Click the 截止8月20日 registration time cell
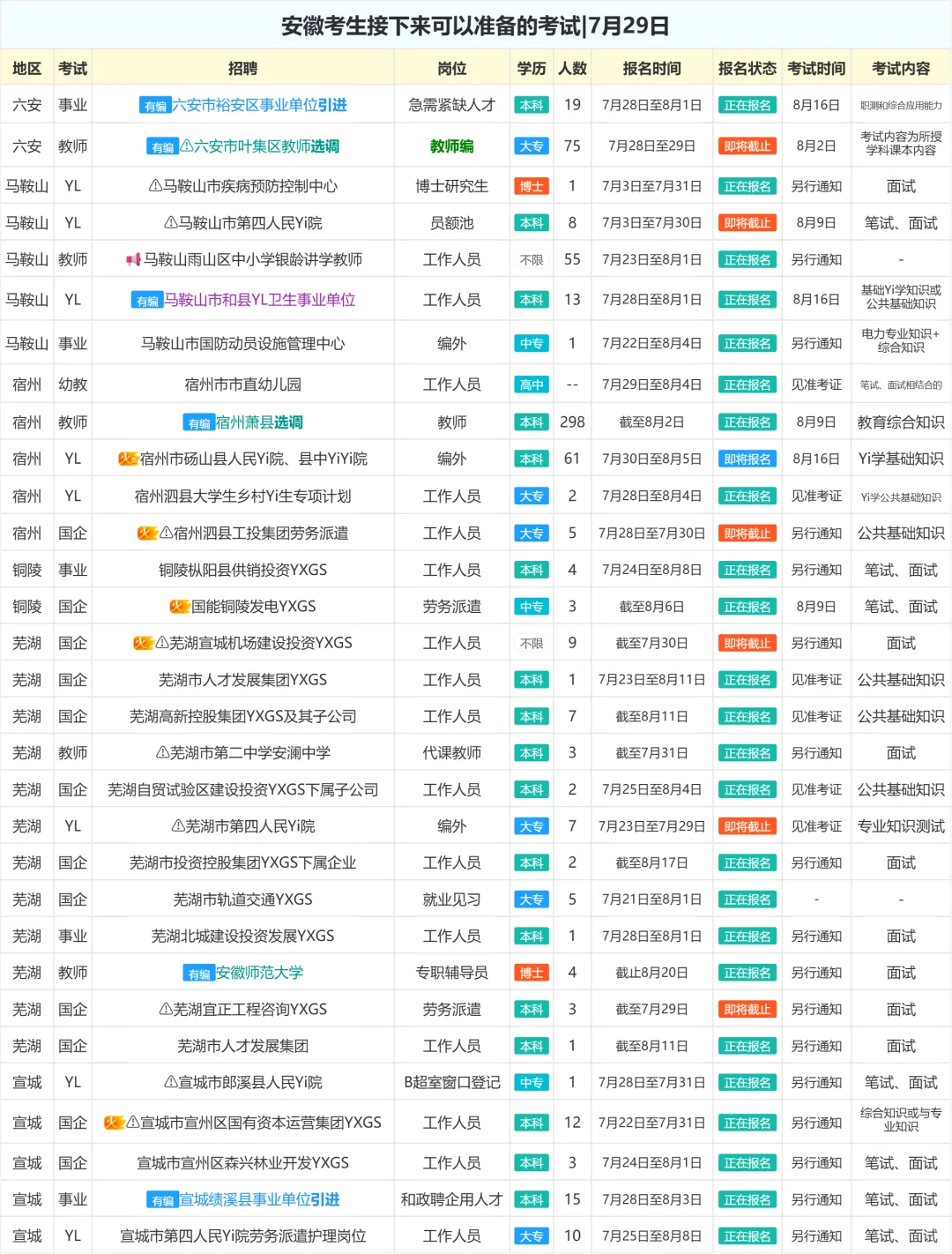The image size is (952, 1254). 651,973
